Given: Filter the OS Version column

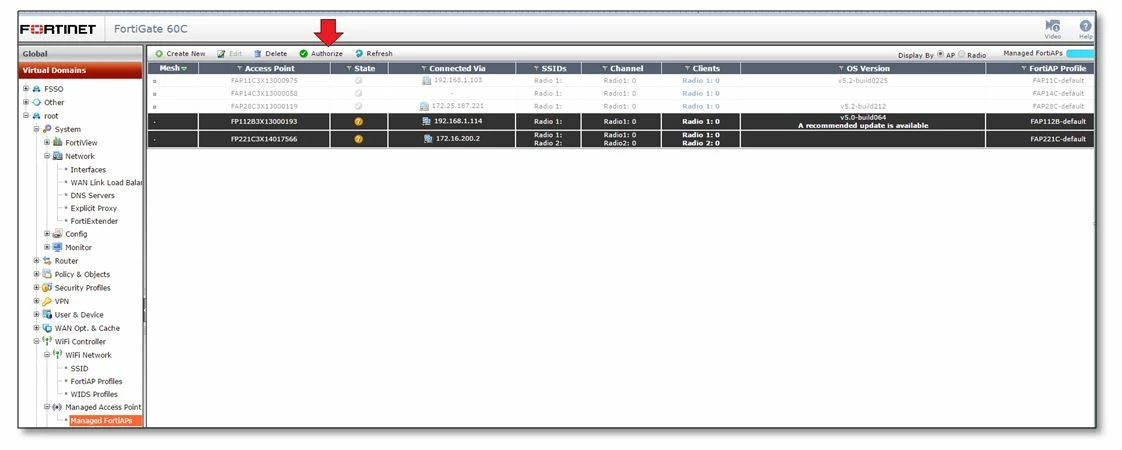Looking at the screenshot, I should point(842,69).
